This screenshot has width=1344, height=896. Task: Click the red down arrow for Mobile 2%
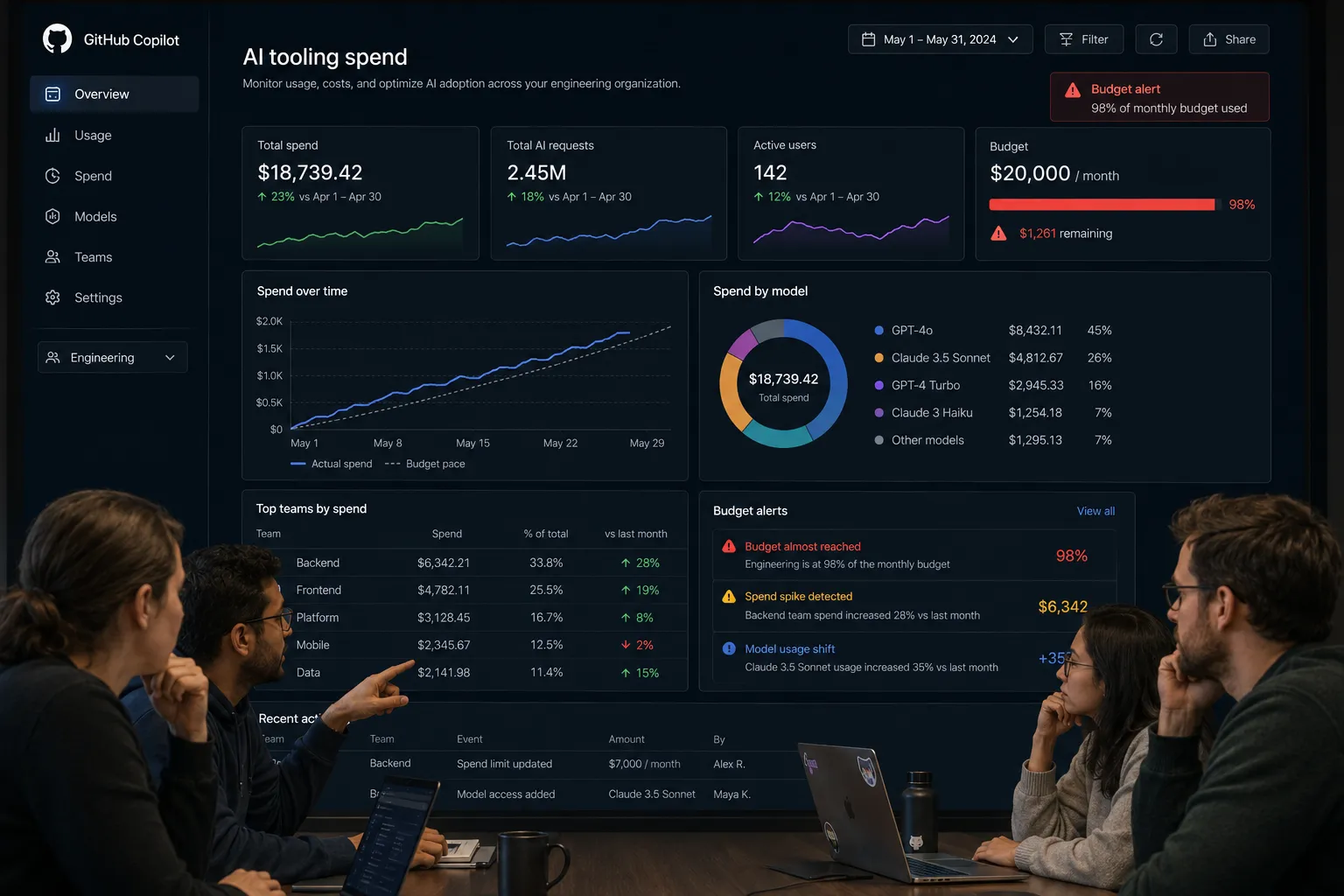click(x=626, y=645)
